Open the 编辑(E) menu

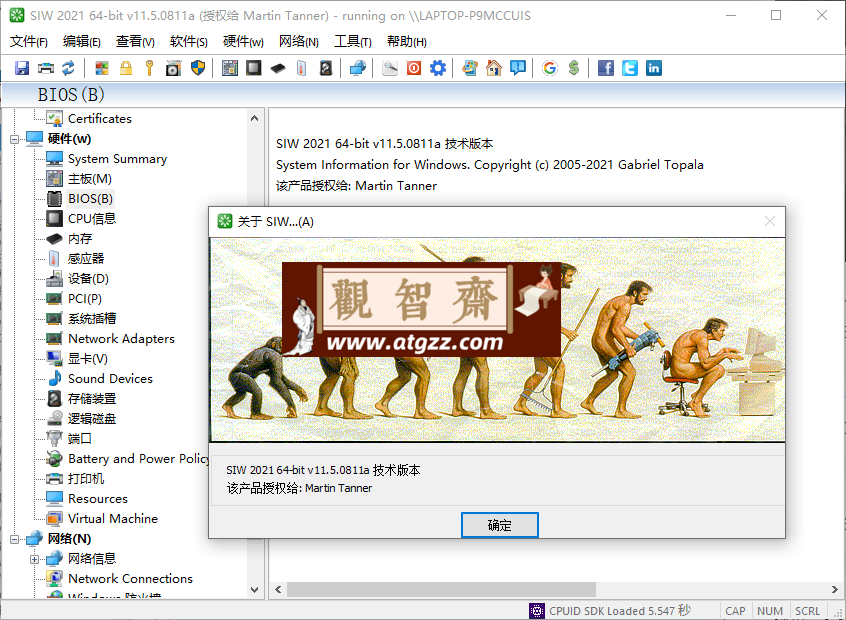(81, 42)
